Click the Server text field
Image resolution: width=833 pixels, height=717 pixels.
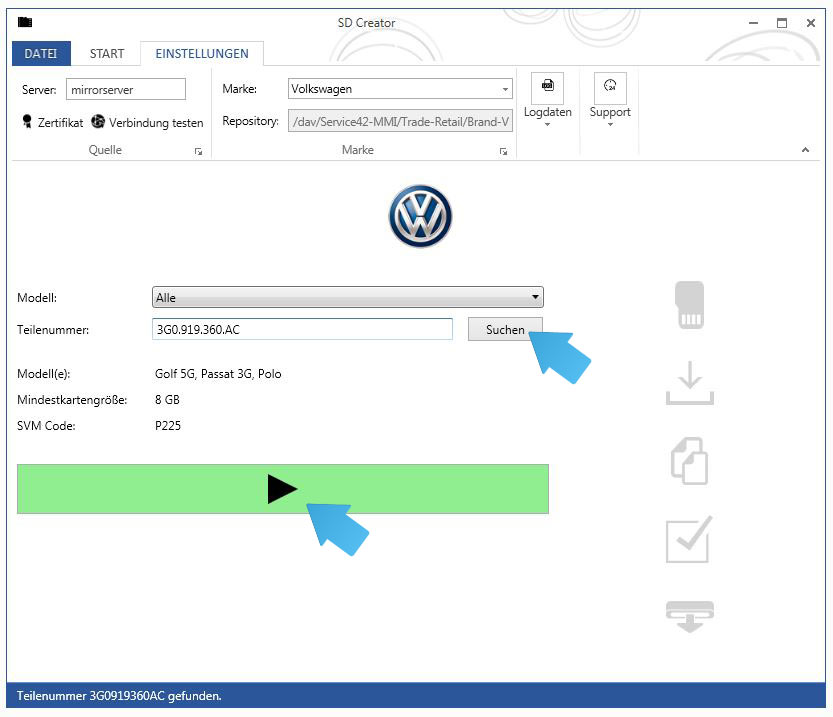(x=126, y=89)
